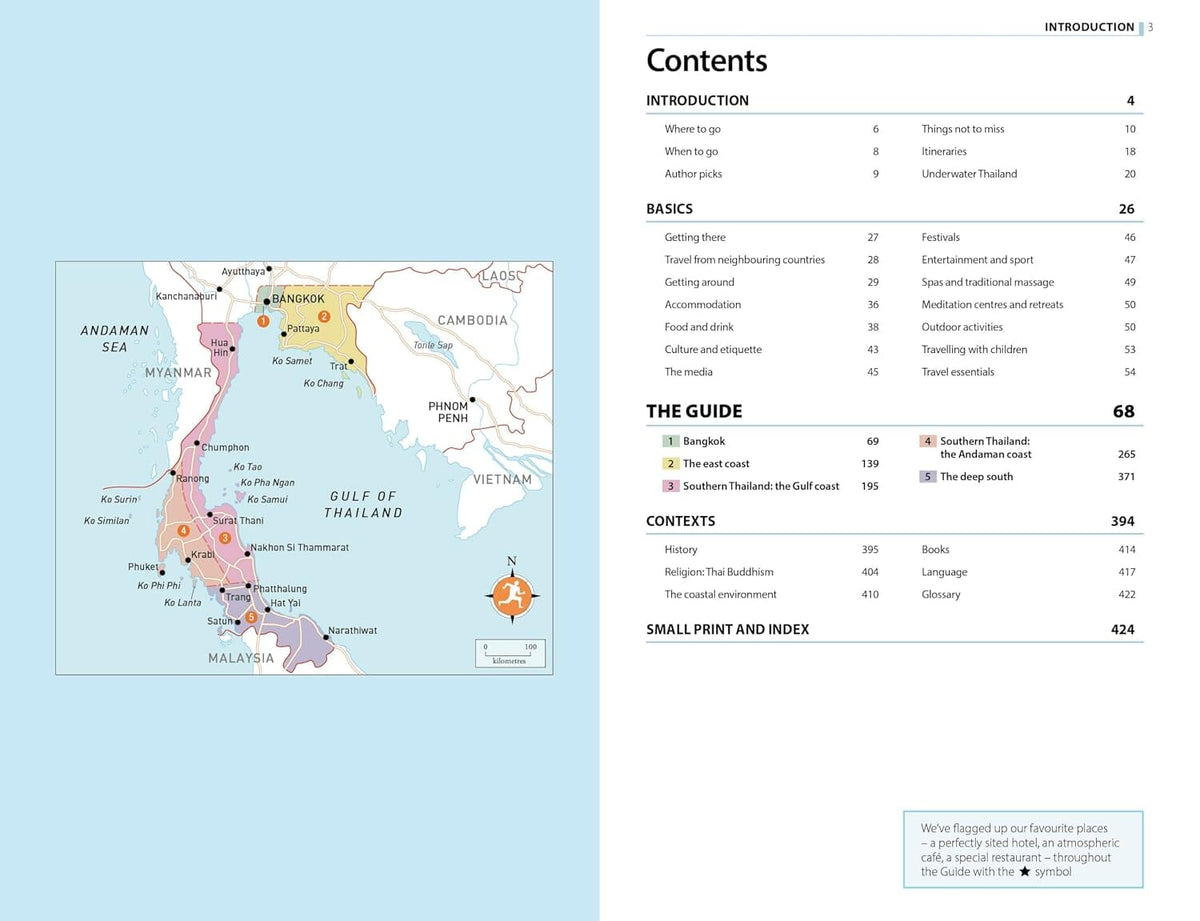Screen dimensions: 1200x921
Task: Click the Ko Samui label on the map
Action: click(267, 500)
